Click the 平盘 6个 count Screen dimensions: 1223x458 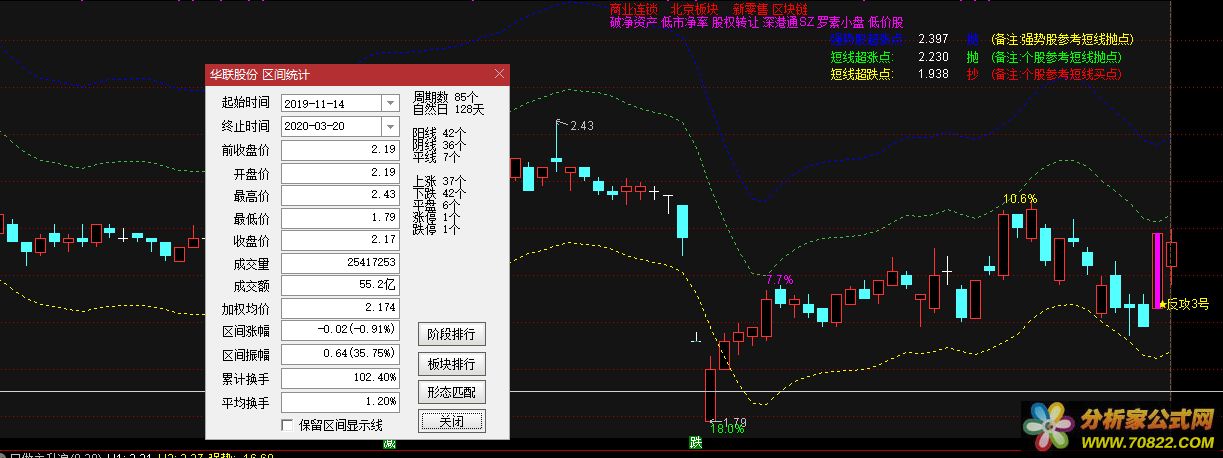436,205
